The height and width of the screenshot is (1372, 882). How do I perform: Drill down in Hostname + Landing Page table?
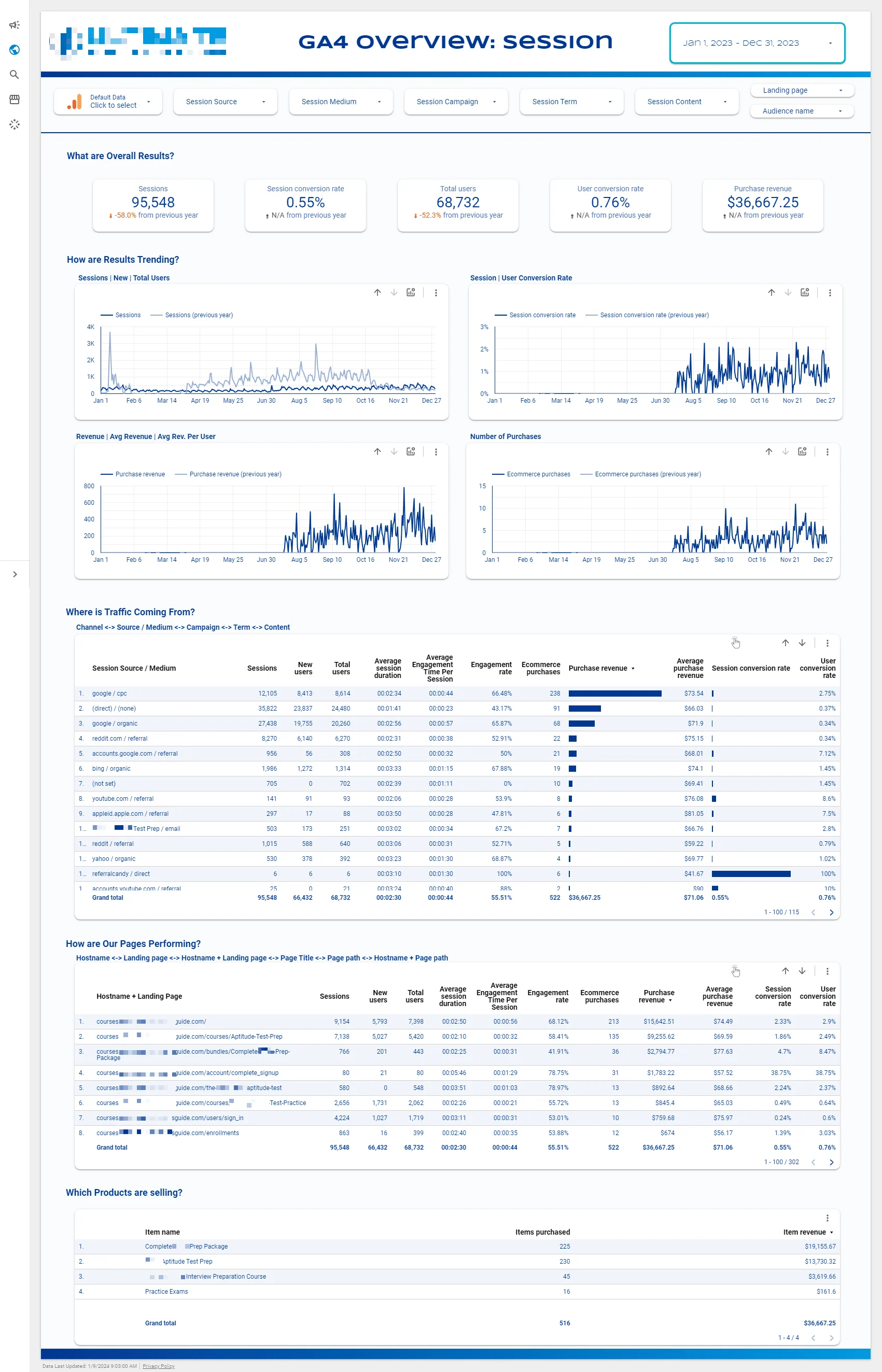click(802, 971)
